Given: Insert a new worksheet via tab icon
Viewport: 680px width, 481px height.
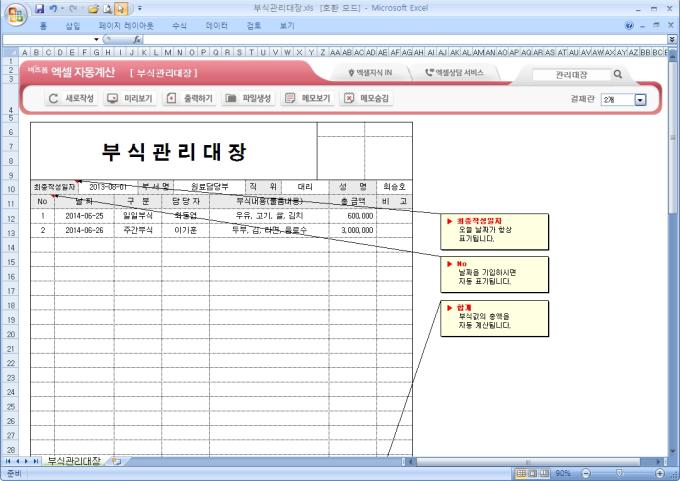Looking at the screenshot, I should tap(115, 461).
